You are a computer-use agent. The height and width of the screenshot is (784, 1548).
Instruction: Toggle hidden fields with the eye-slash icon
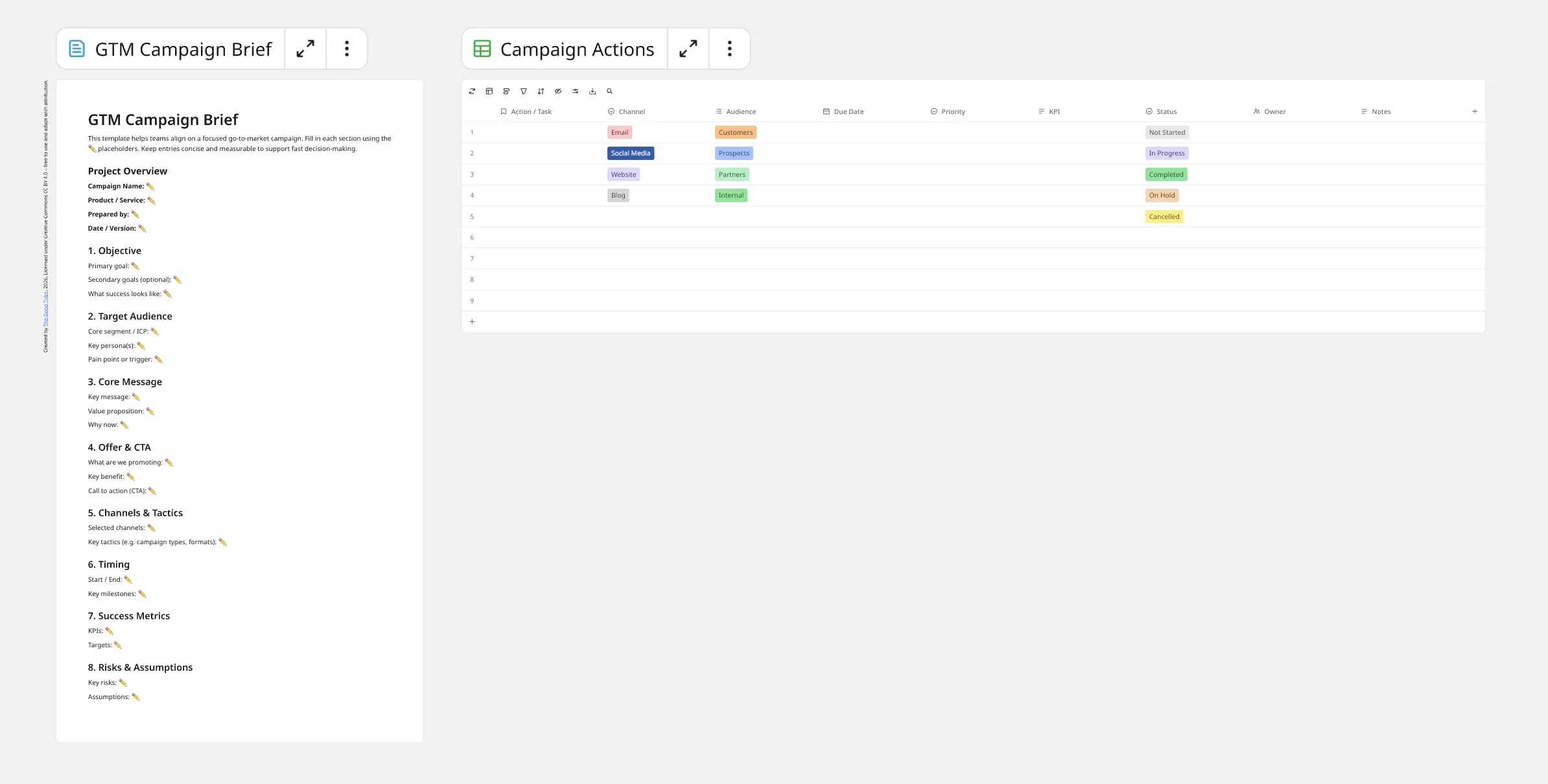tap(557, 91)
